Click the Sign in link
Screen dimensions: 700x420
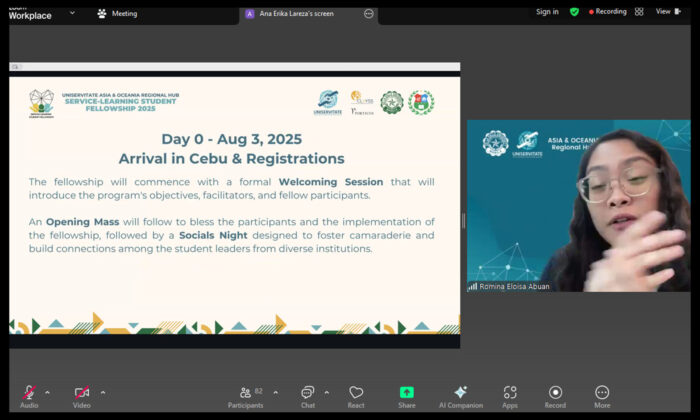547,12
